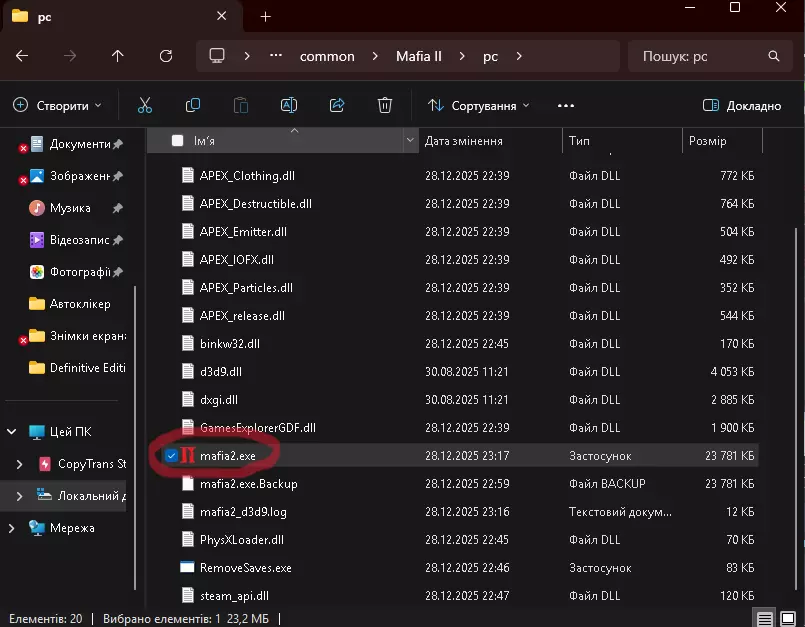Open the more options ellipsis menu
The height and width of the screenshot is (627, 805).
pos(566,105)
